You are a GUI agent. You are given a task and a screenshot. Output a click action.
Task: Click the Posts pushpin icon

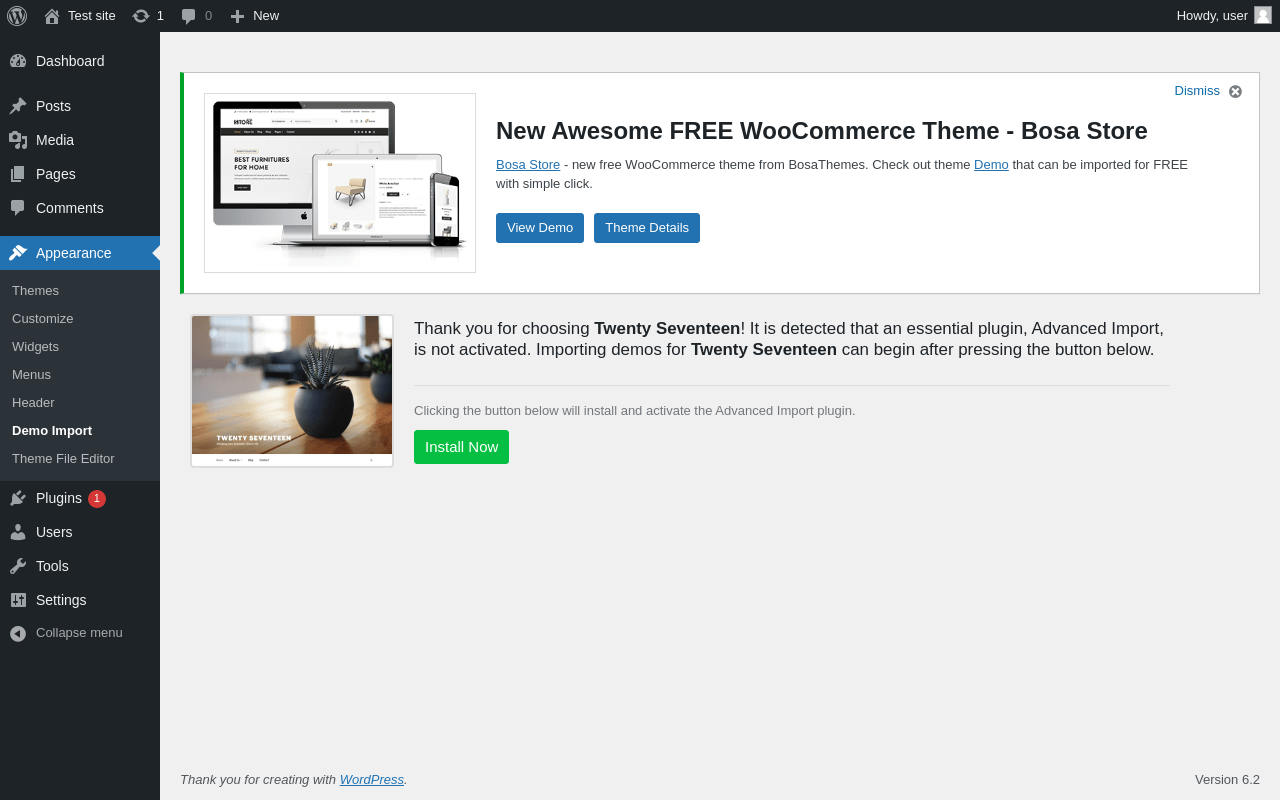tap(18, 106)
